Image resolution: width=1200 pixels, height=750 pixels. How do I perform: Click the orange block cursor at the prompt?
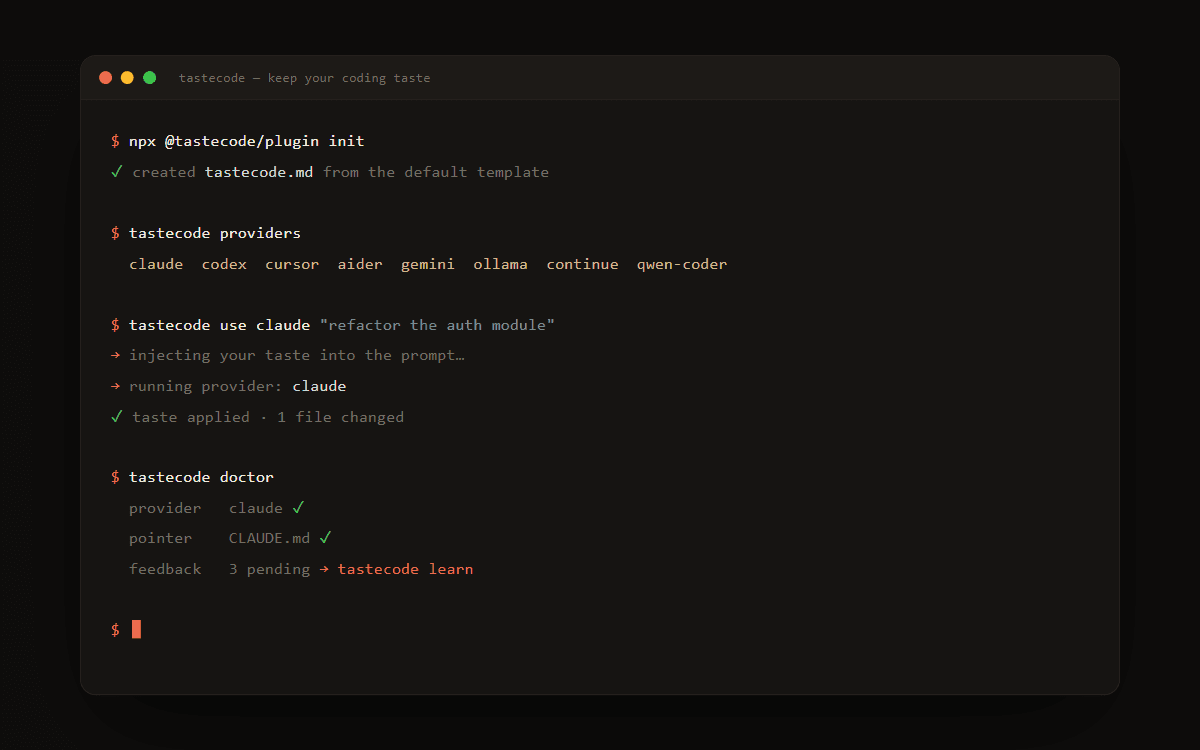tap(136, 629)
